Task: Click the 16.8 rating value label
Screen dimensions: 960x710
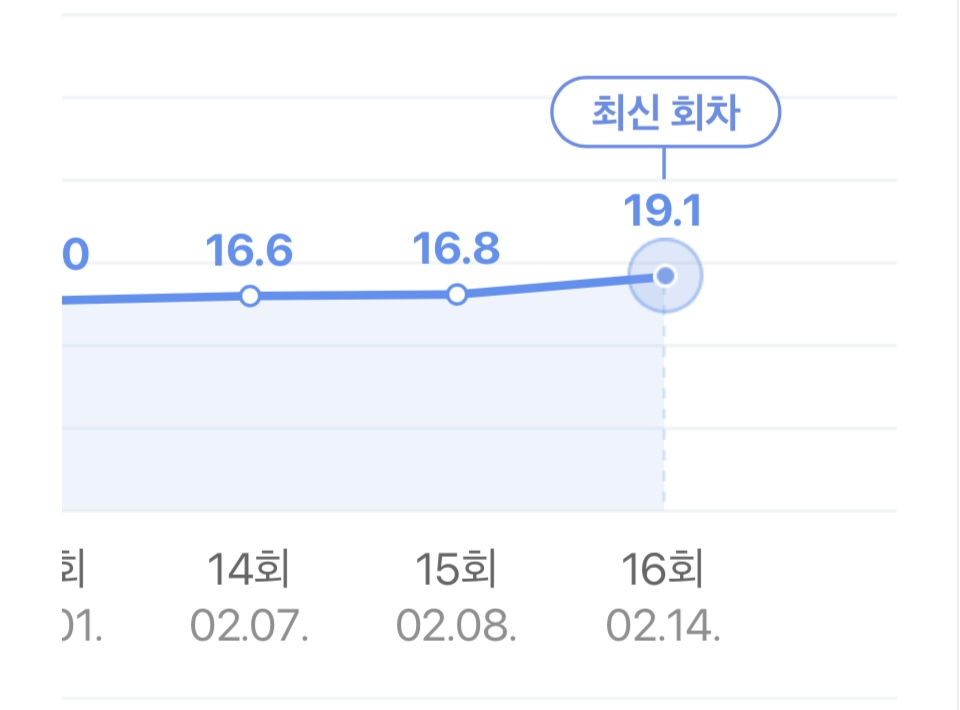Action: 457,250
